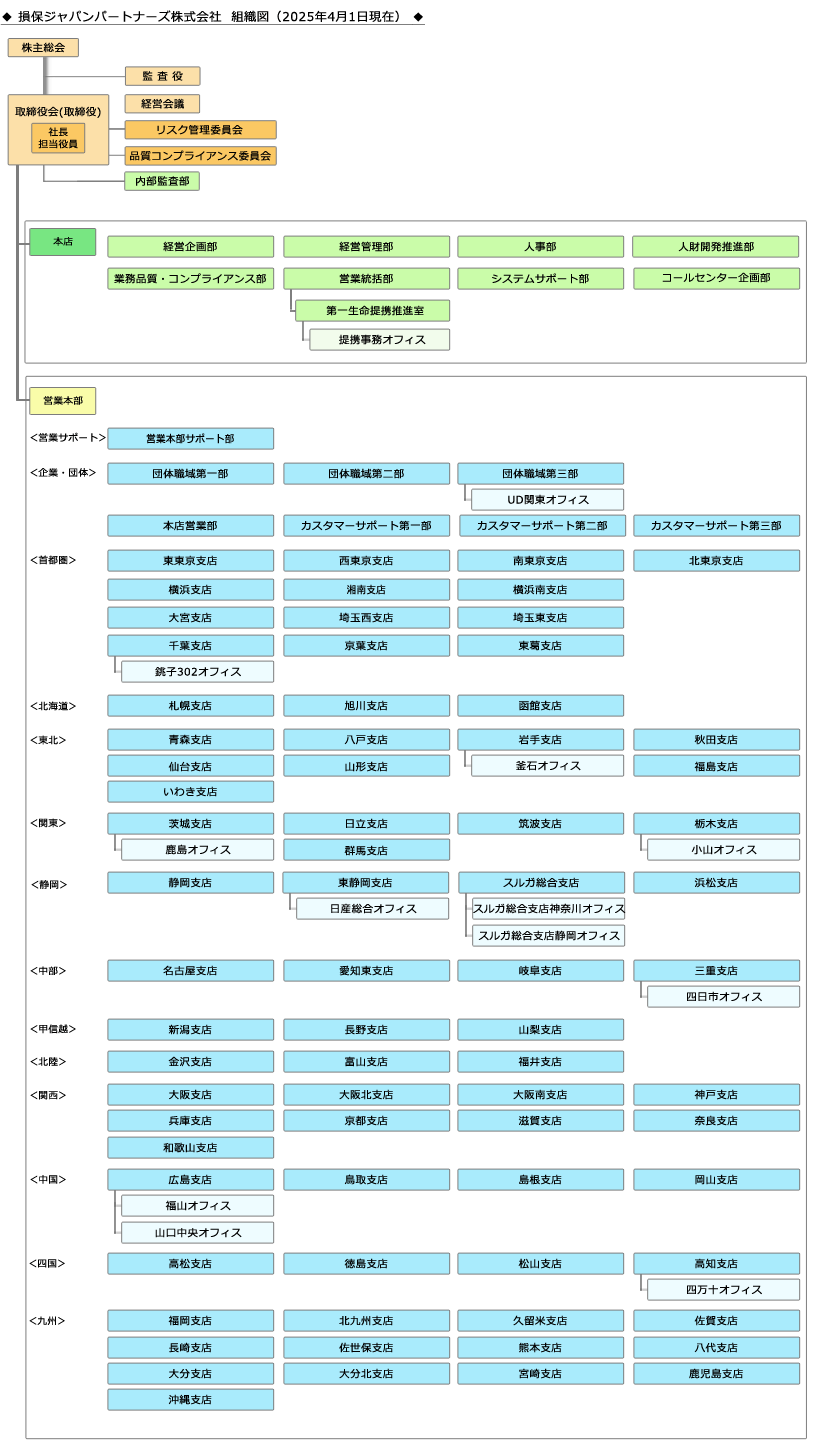Image resolution: width=822 pixels, height=1449 pixels.
Task: Open 第一生命提携推進室
Action: 373,311
